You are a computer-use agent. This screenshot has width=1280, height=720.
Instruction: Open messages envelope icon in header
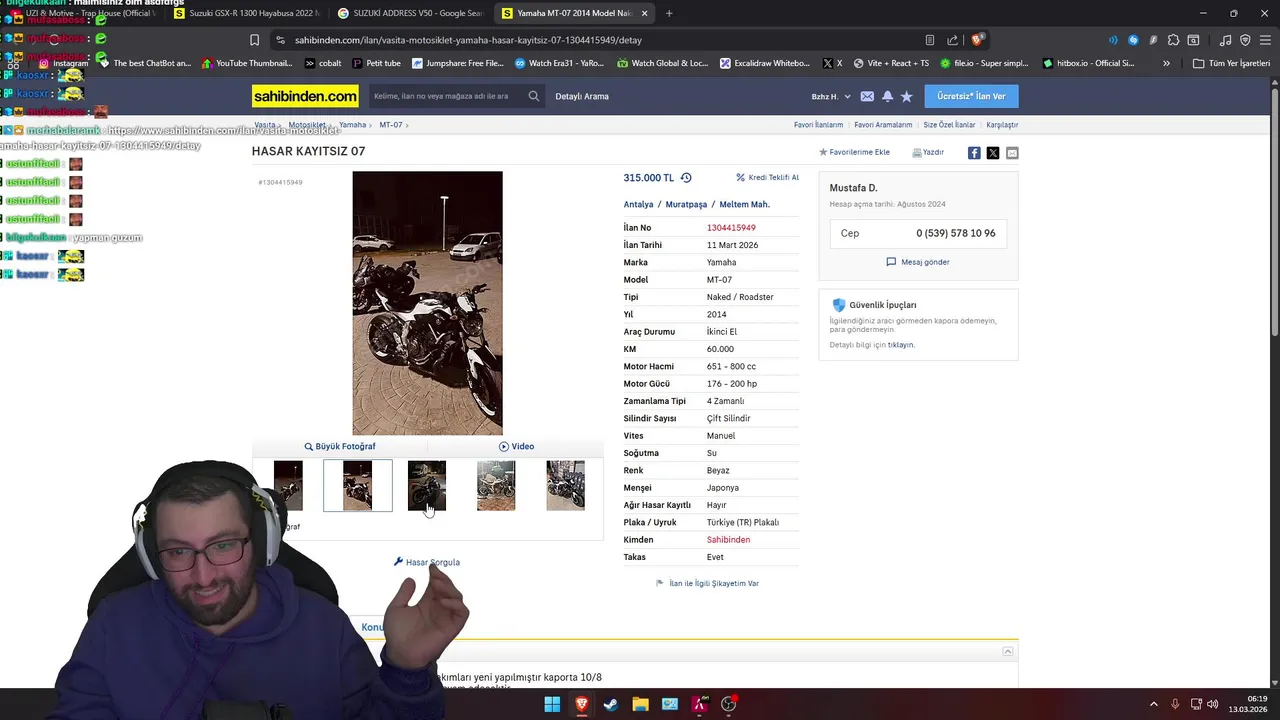point(867,96)
